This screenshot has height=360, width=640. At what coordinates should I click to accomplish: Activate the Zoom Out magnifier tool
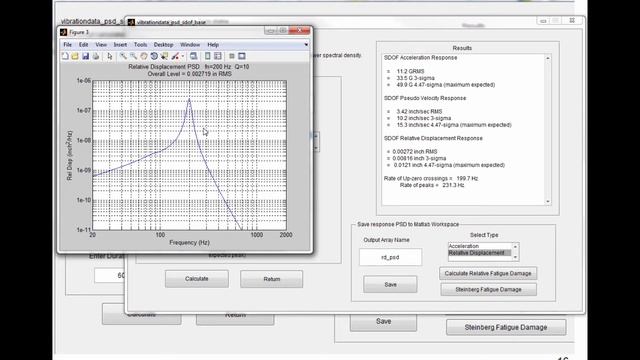133,56
